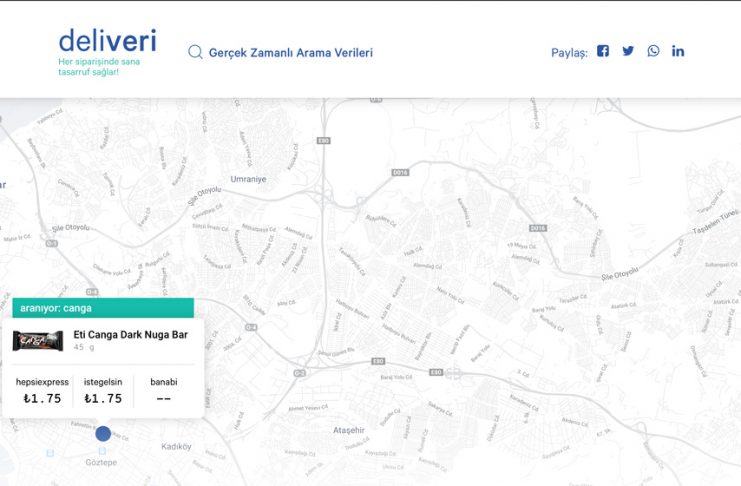
Task: Click the istegelsin vendor label
Action: [103, 382]
